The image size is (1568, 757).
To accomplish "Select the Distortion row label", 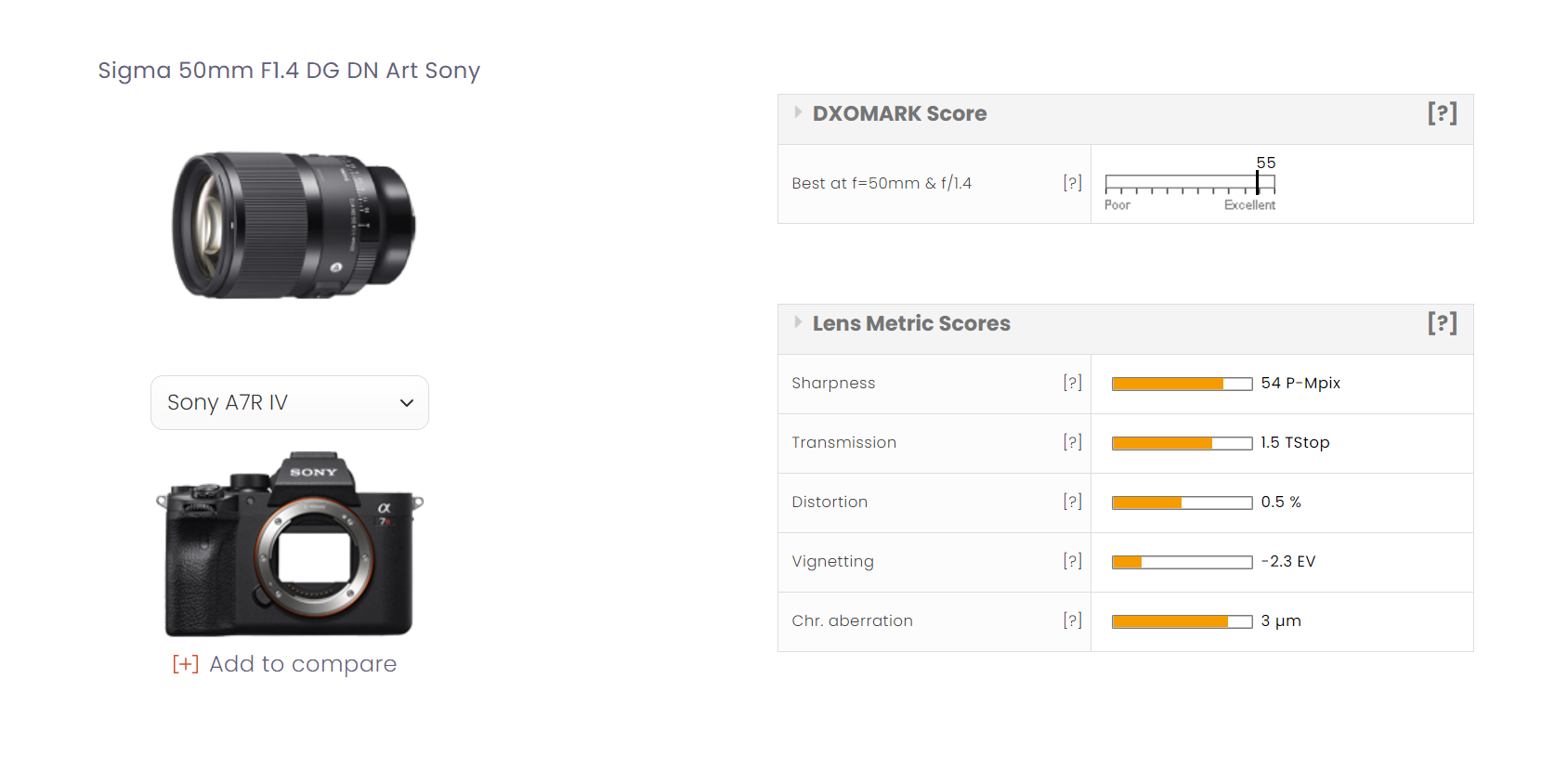I will [x=830, y=502].
